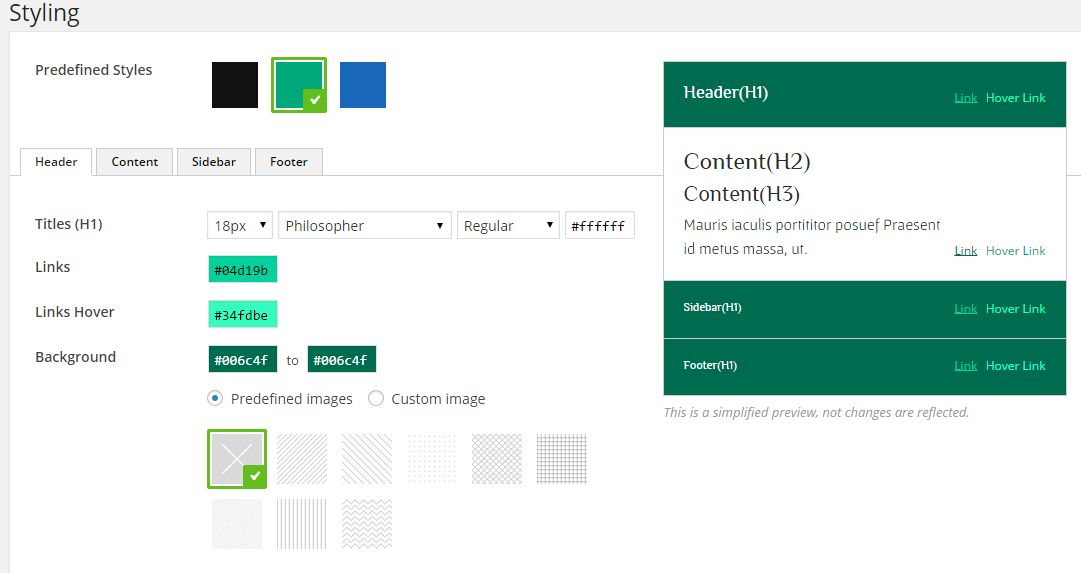This screenshot has width=1081, height=573.
Task: Click the Link in the Content preview
Action: pyautogui.click(x=965, y=251)
